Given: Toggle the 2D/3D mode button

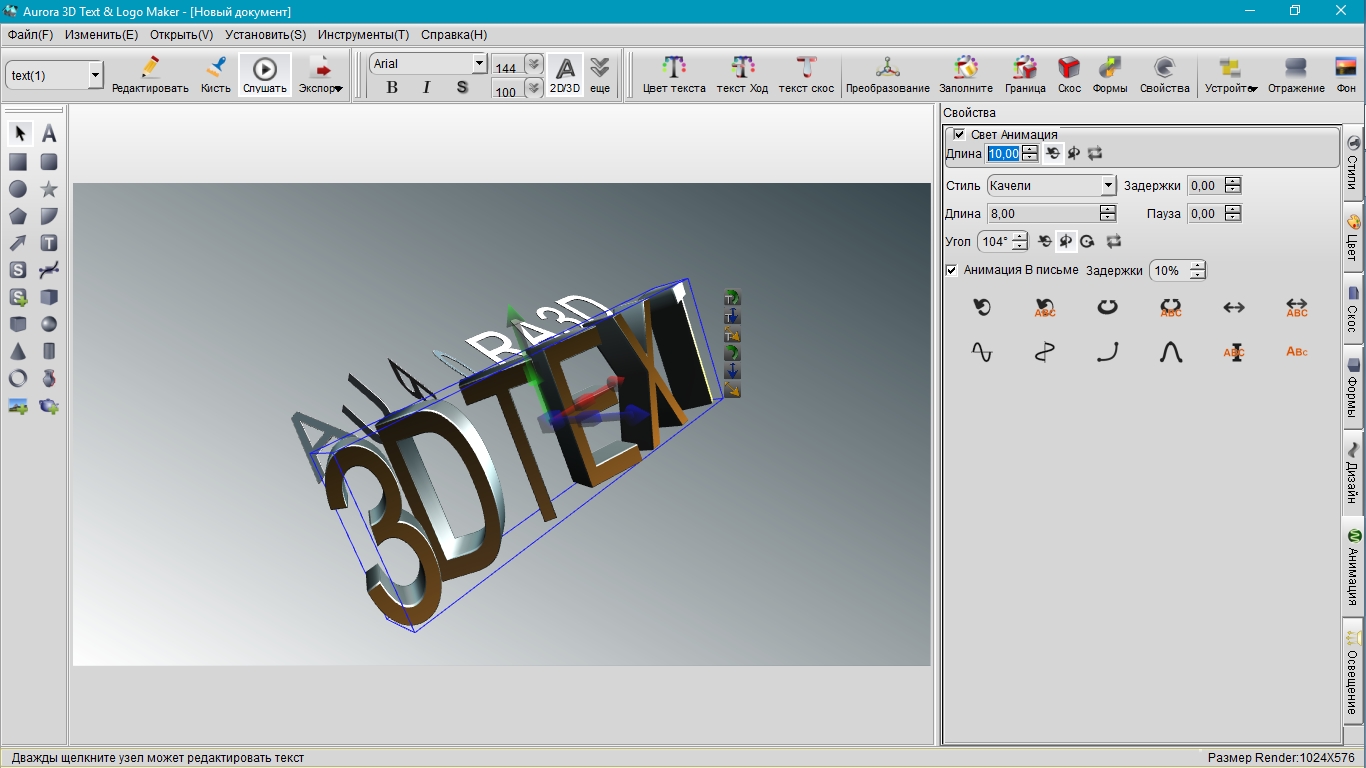Looking at the screenshot, I should pyautogui.click(x=565, y=75).
